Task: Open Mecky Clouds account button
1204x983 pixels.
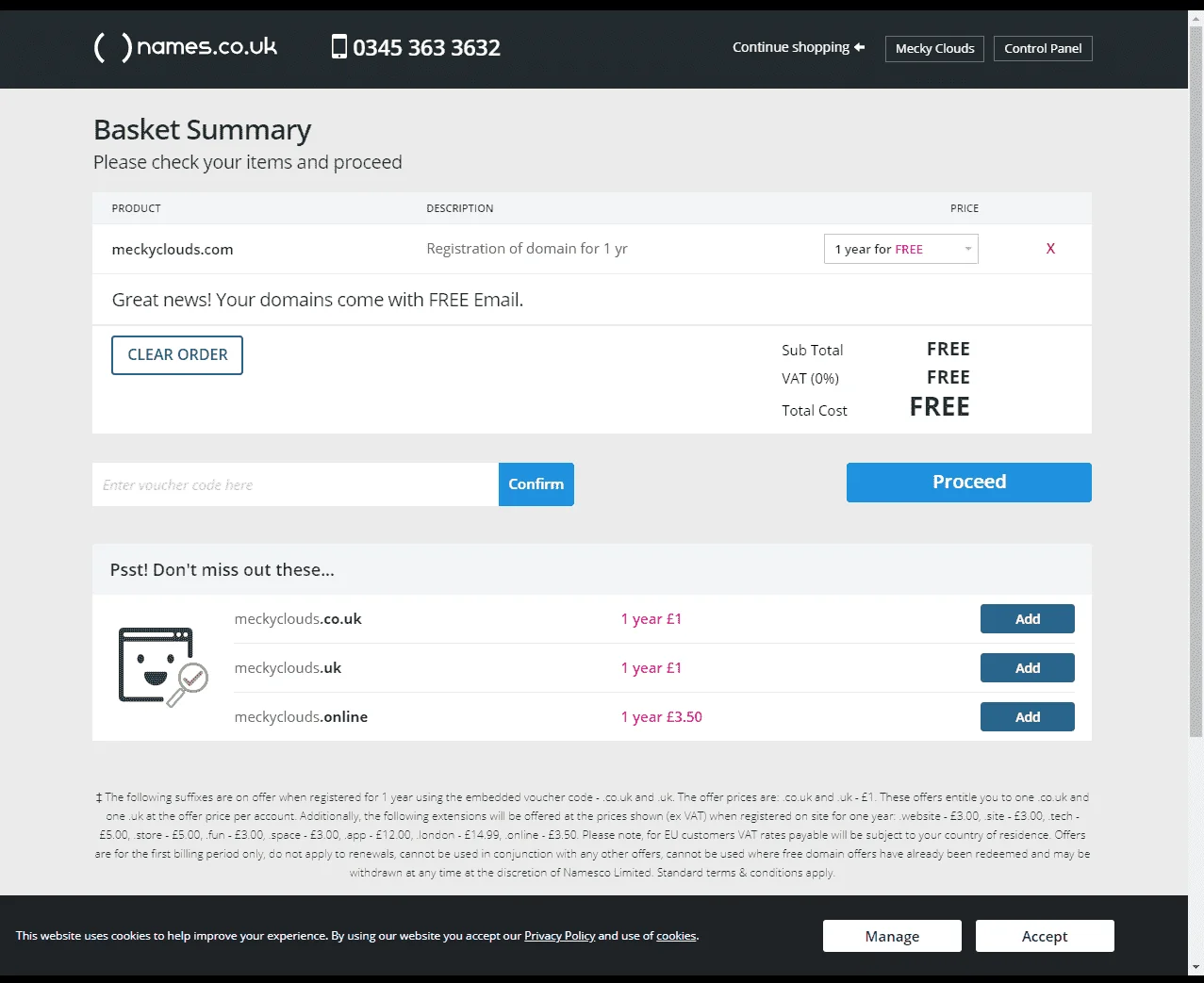Action: tap(934, 48)
